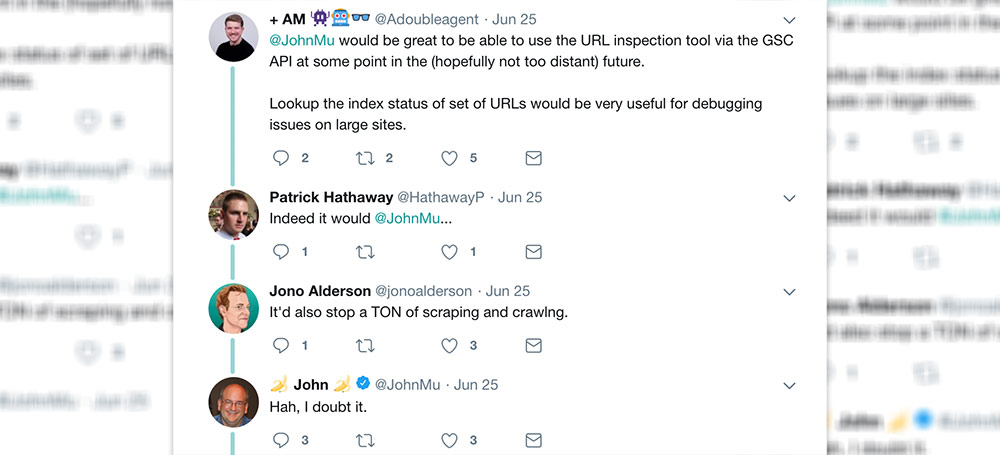This screenshot has height=455, width=1000.
Task: Retweet Patrick Hathaway's tweet
Action: 365,252
